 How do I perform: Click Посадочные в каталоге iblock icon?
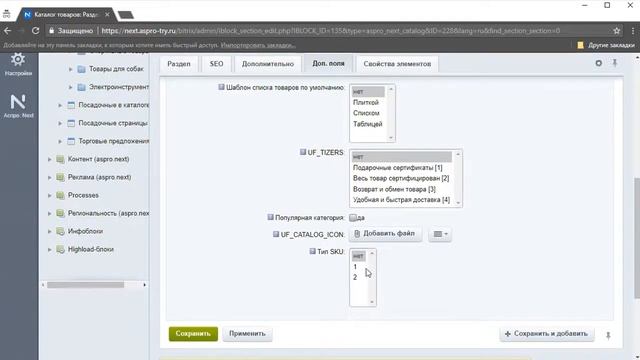(x=71, y=105)
